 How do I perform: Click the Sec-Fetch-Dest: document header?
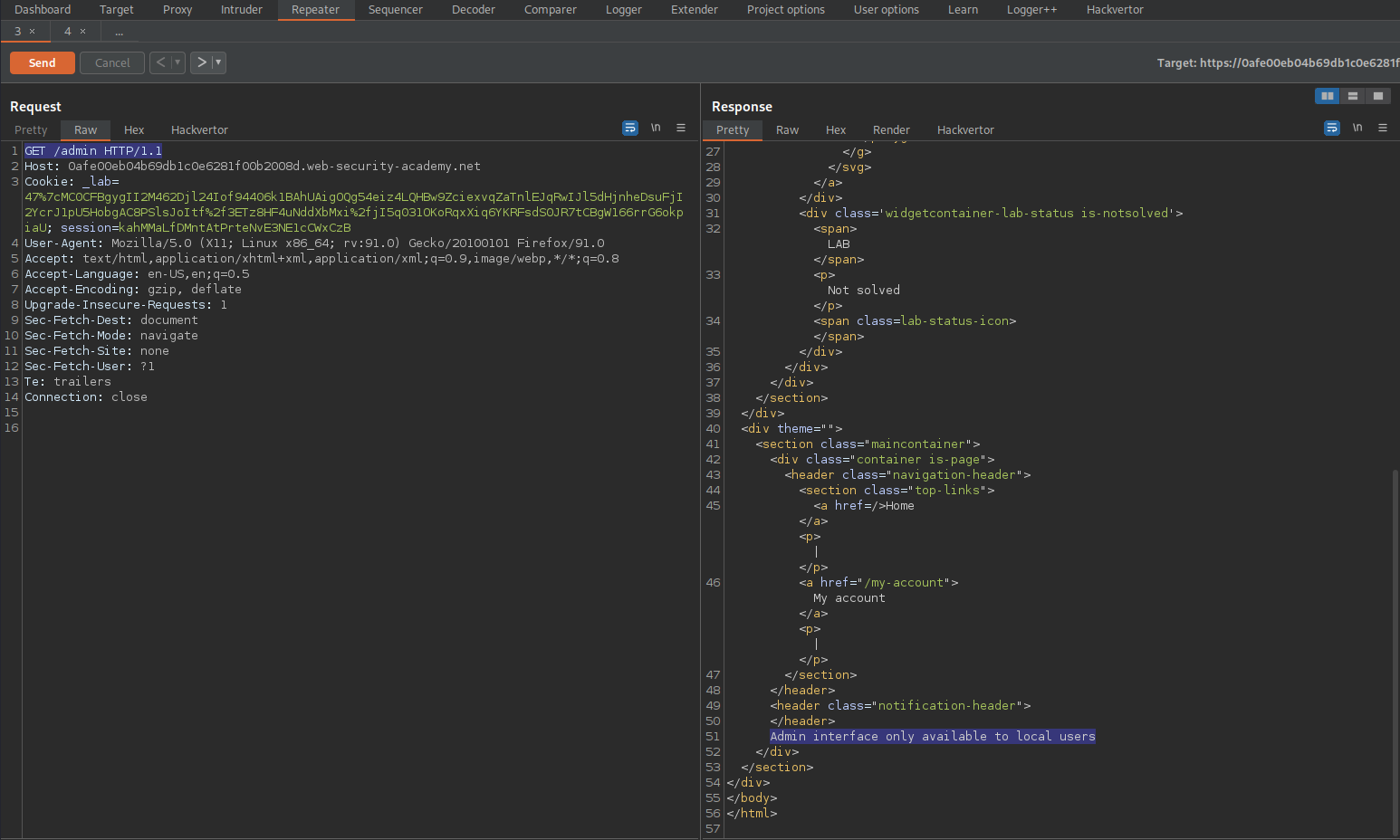pos(111,320)
